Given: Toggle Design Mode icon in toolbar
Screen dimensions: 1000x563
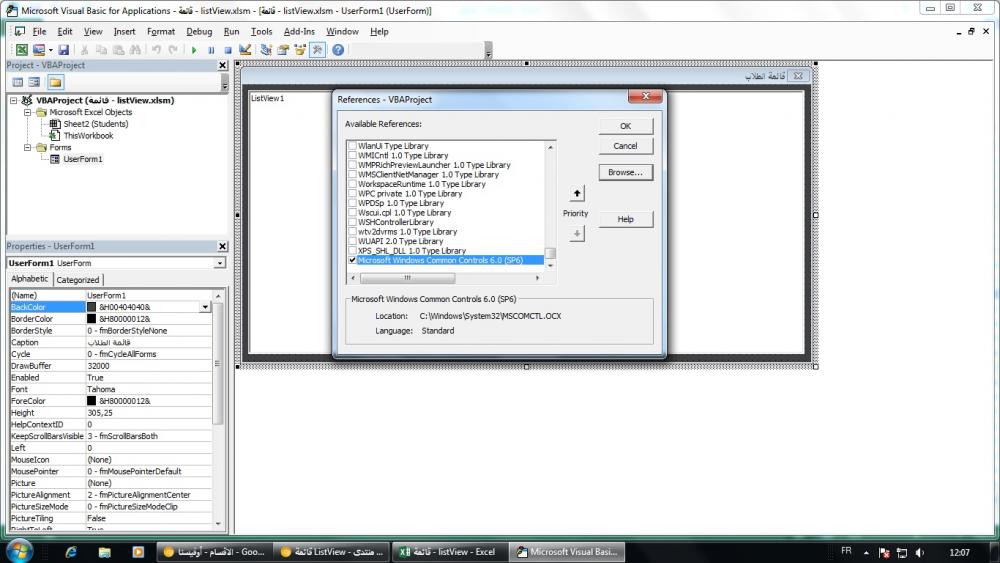Looking at the screenshot, I should pos(245,50).
